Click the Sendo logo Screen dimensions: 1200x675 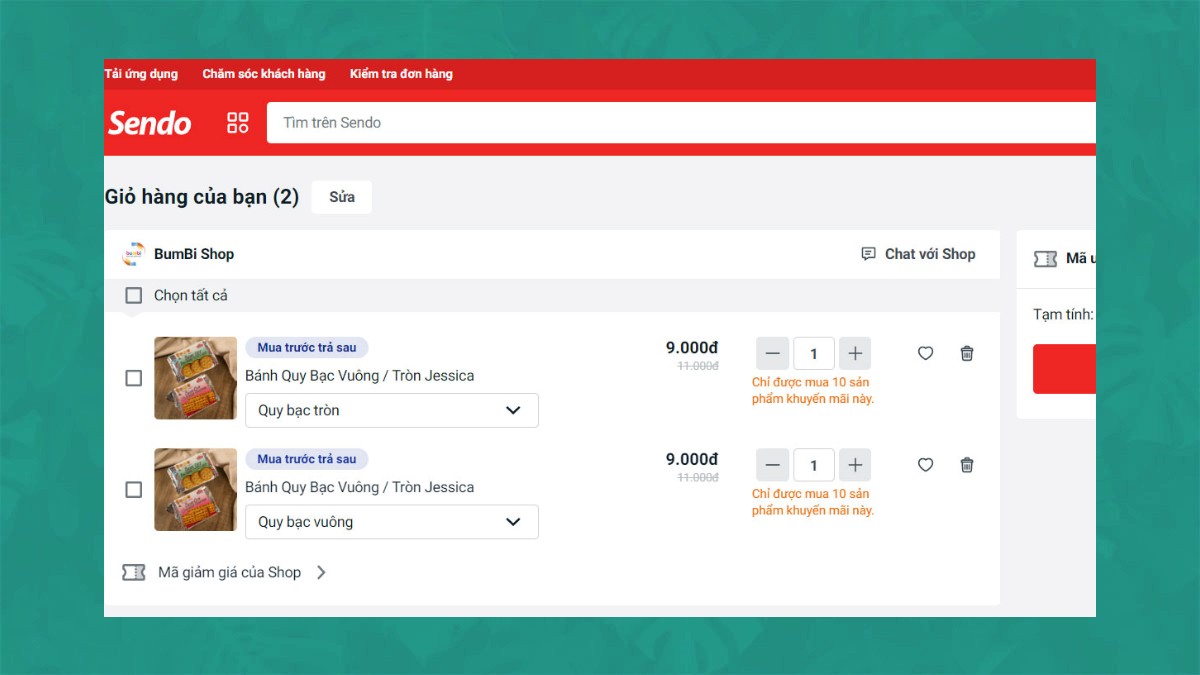[x=149, y=123]
